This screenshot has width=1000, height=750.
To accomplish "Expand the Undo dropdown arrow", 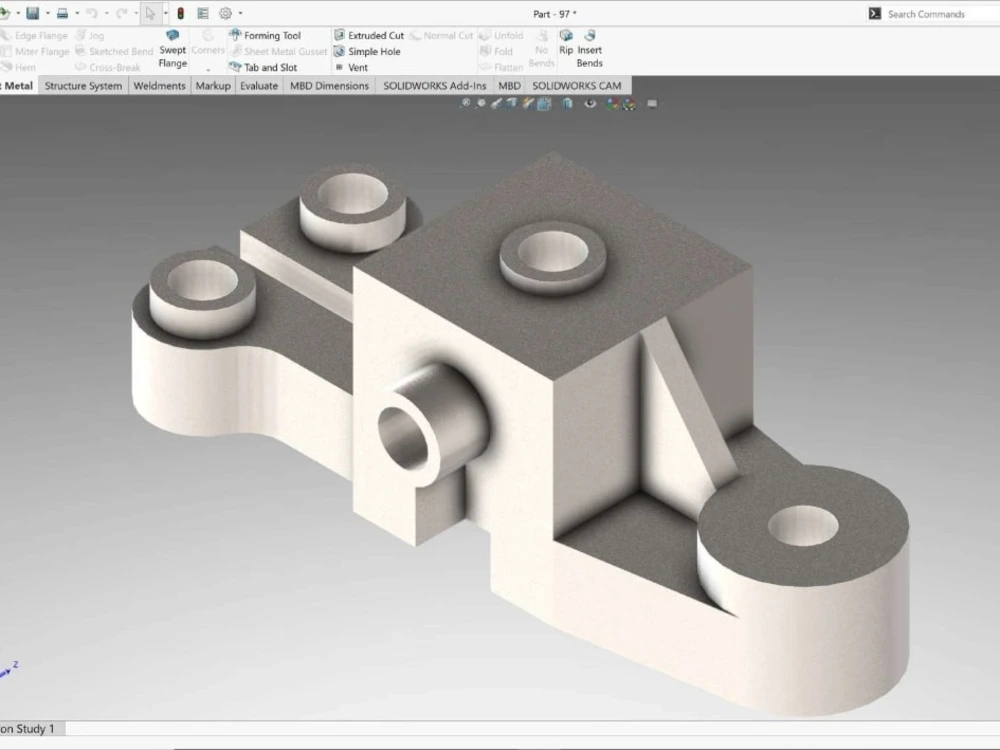I will tap(106, 13).
